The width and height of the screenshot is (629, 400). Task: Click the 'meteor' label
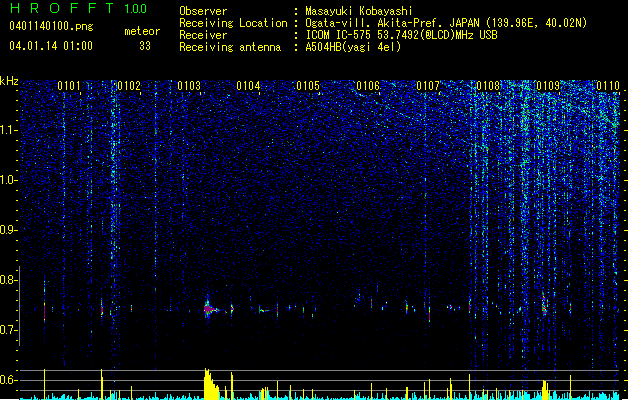[x=142, y=31]
